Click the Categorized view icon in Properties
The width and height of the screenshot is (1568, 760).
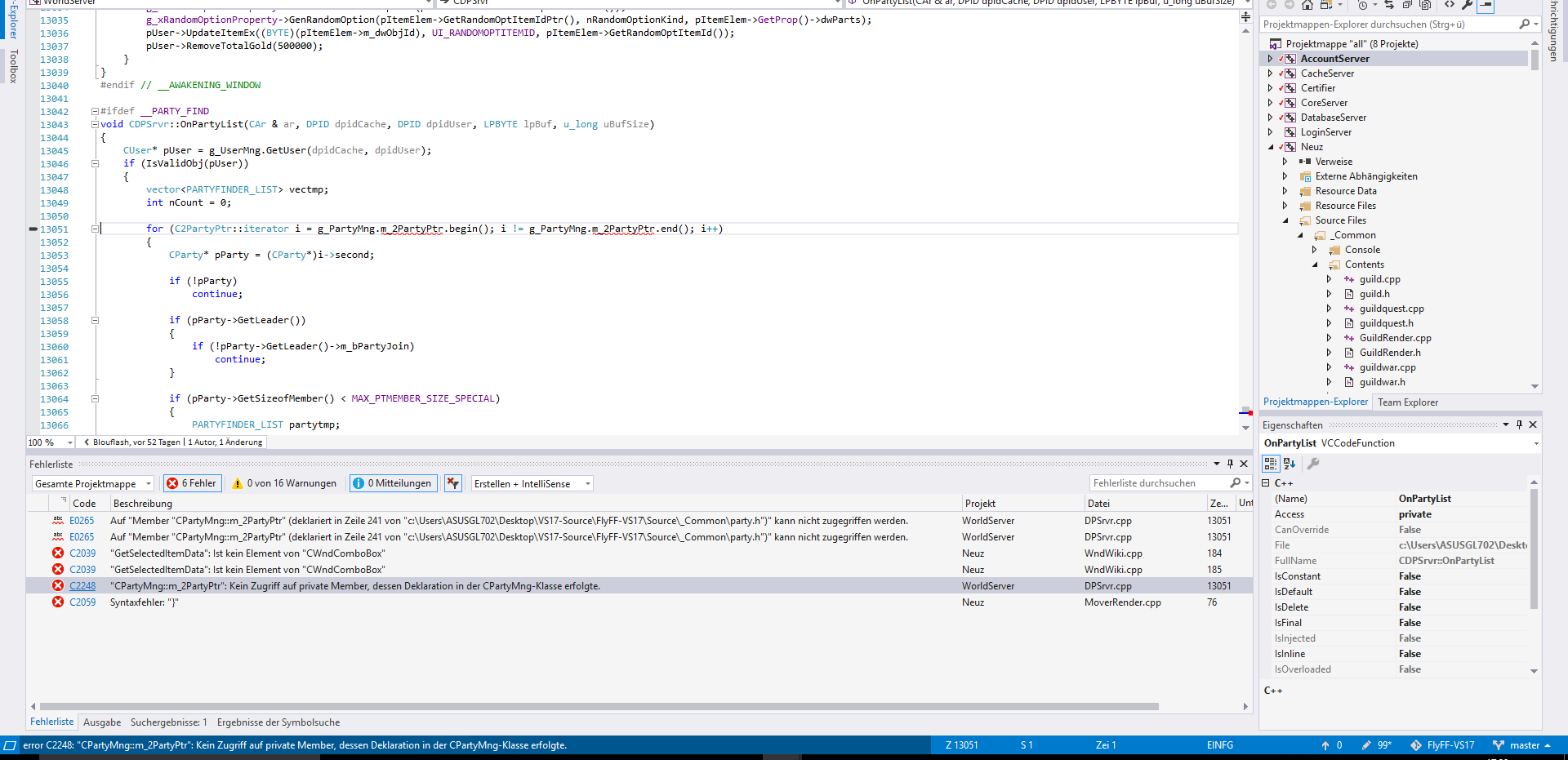point(1271,464)
